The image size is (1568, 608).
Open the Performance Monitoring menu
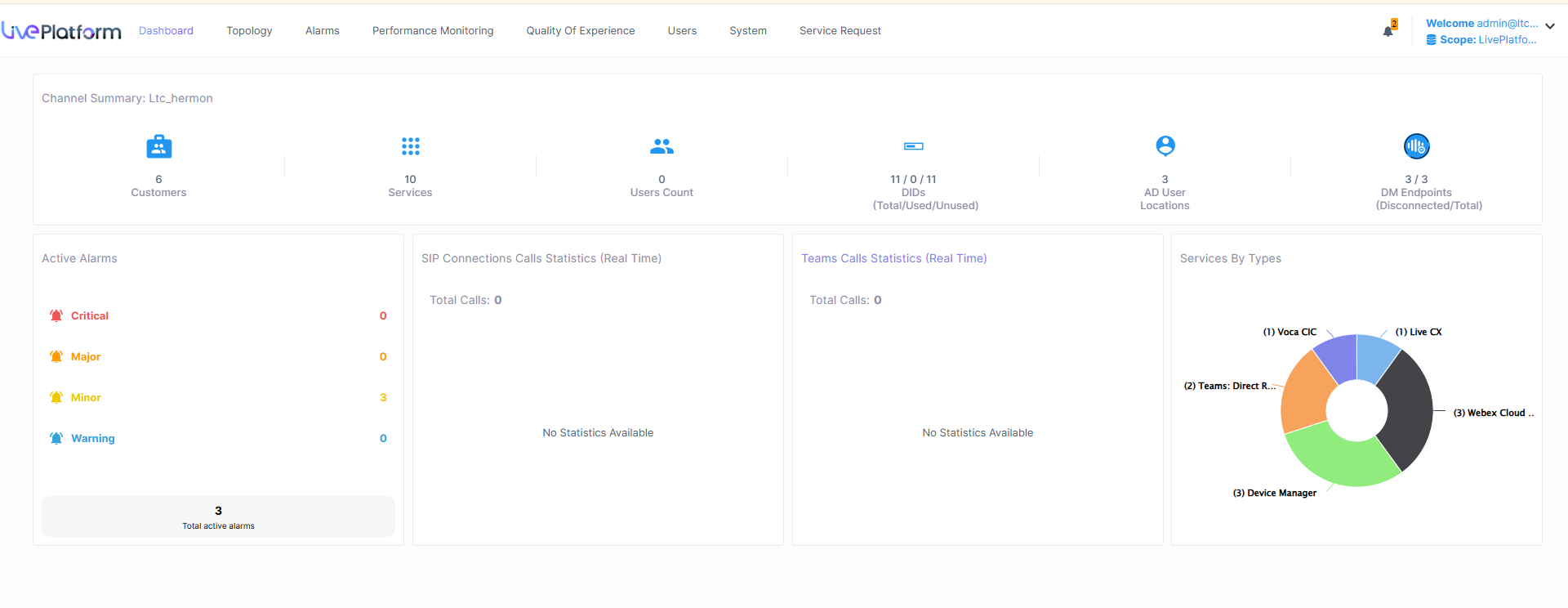point(433,31)
